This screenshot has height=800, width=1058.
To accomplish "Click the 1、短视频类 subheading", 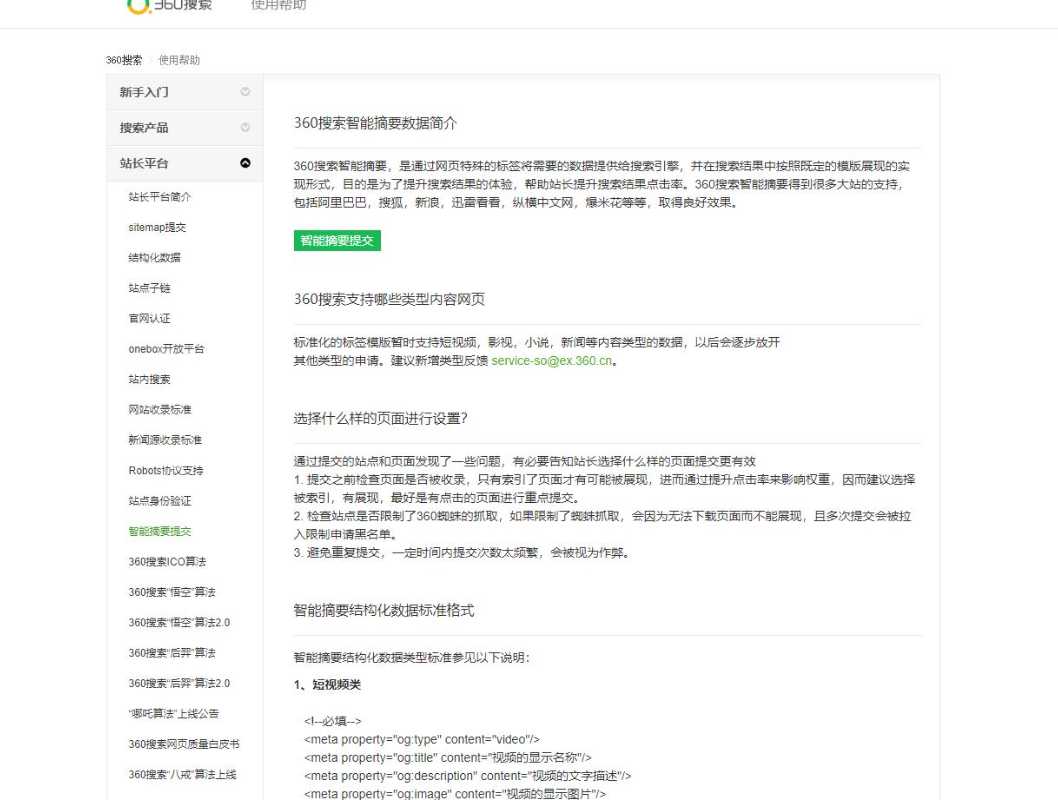I will point(327,684).
